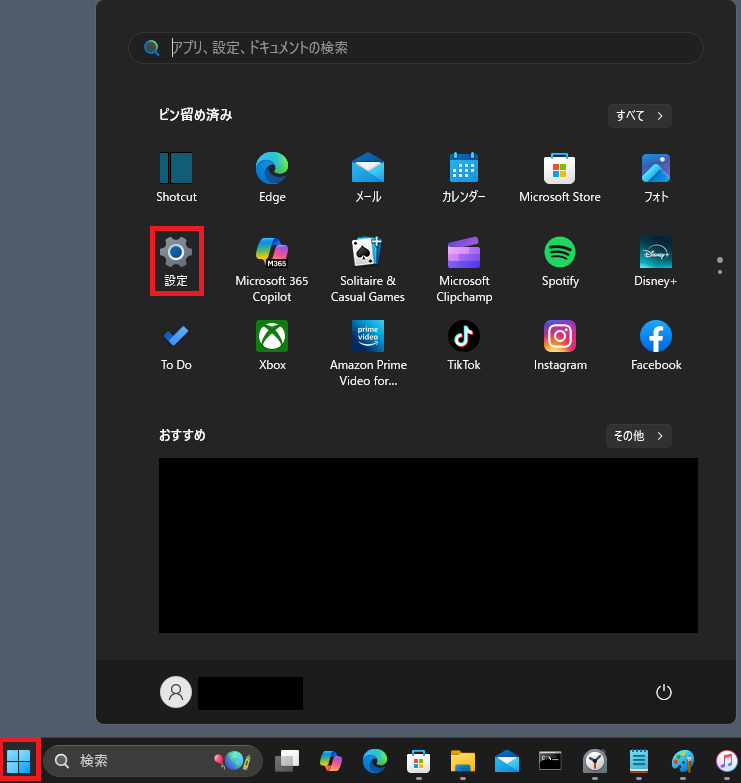
Task: Open TikTok
Action: [464, 346]
